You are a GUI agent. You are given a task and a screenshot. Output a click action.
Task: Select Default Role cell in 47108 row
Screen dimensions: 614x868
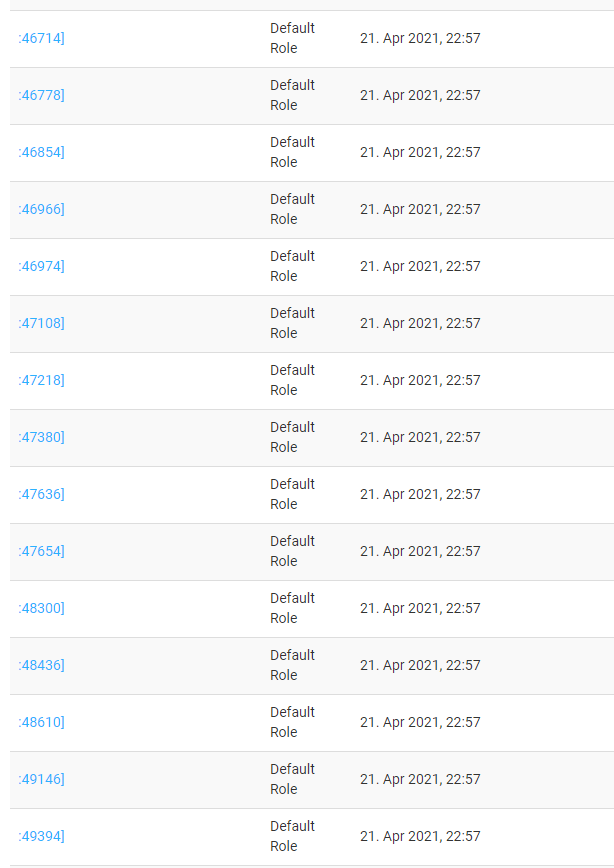pos(292,323)
